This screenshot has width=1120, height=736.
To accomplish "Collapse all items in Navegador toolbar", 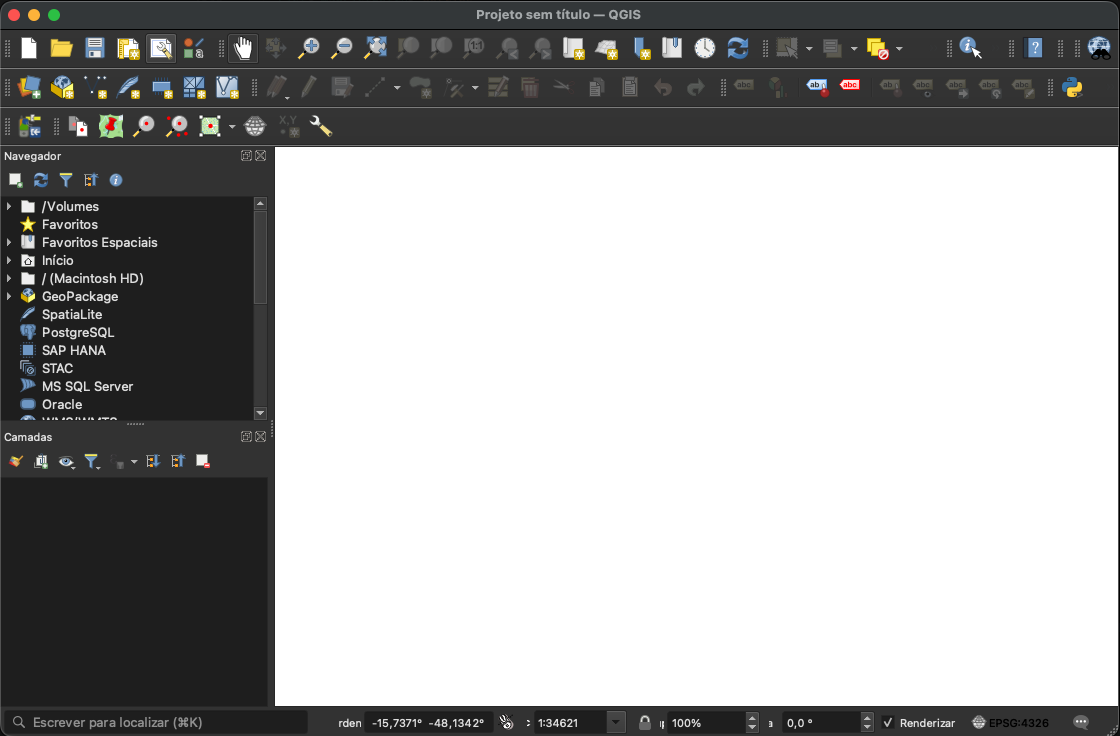I will (91, 180).
